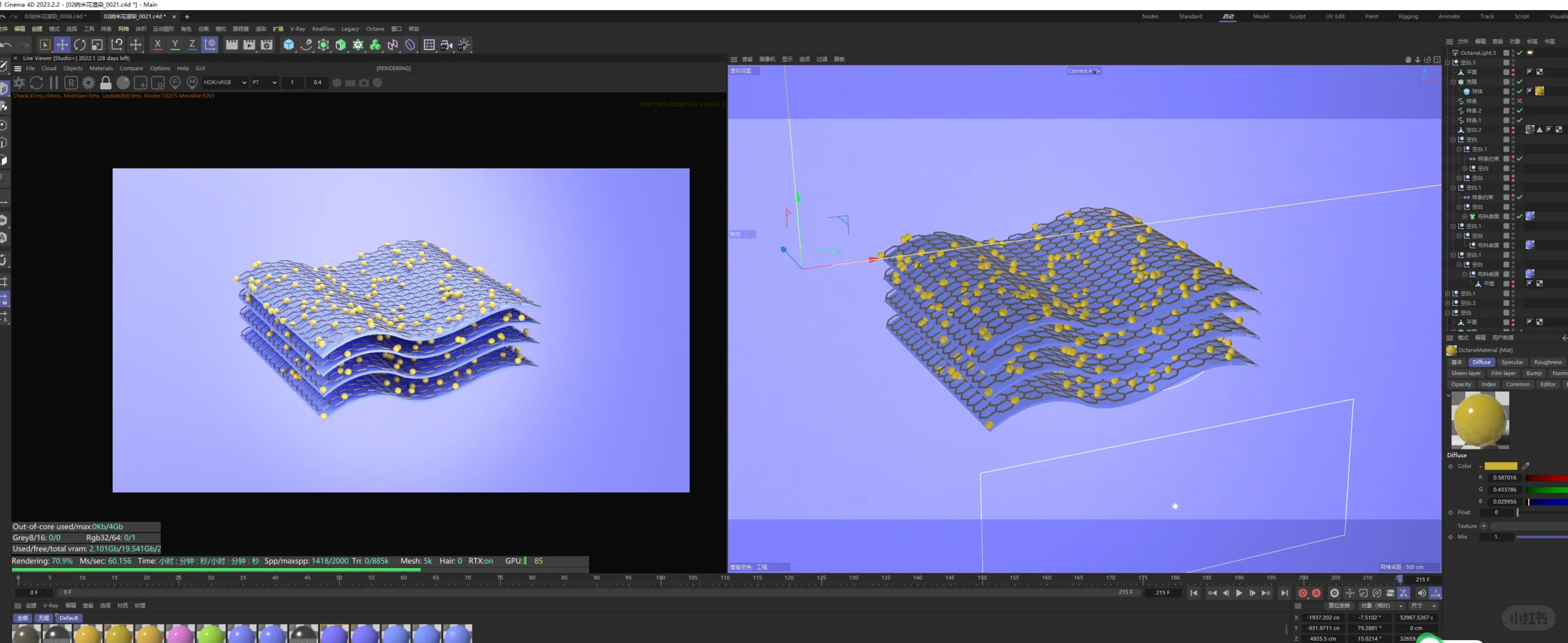
Task: Toggle X axis lock
Action: pos(158,45)
